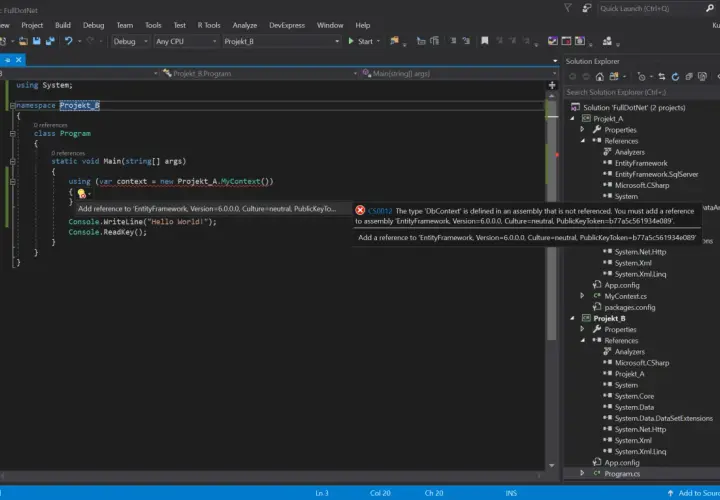Collapse the Projekt_B project node
This screenshot has height=500, width=720.
point(573,318)
